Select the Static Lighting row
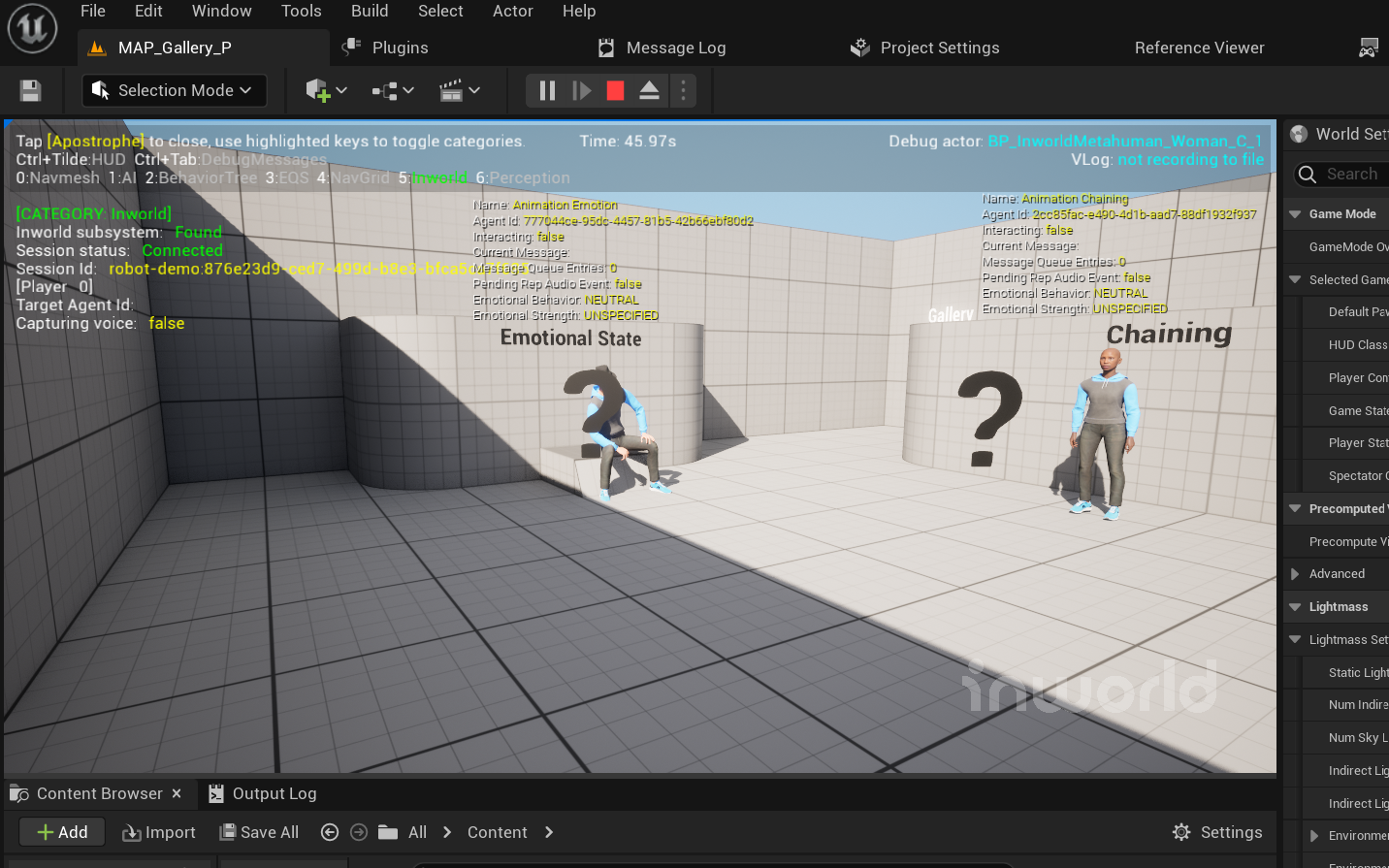Screen dimensions: 1389x868 coord(1343,672)
